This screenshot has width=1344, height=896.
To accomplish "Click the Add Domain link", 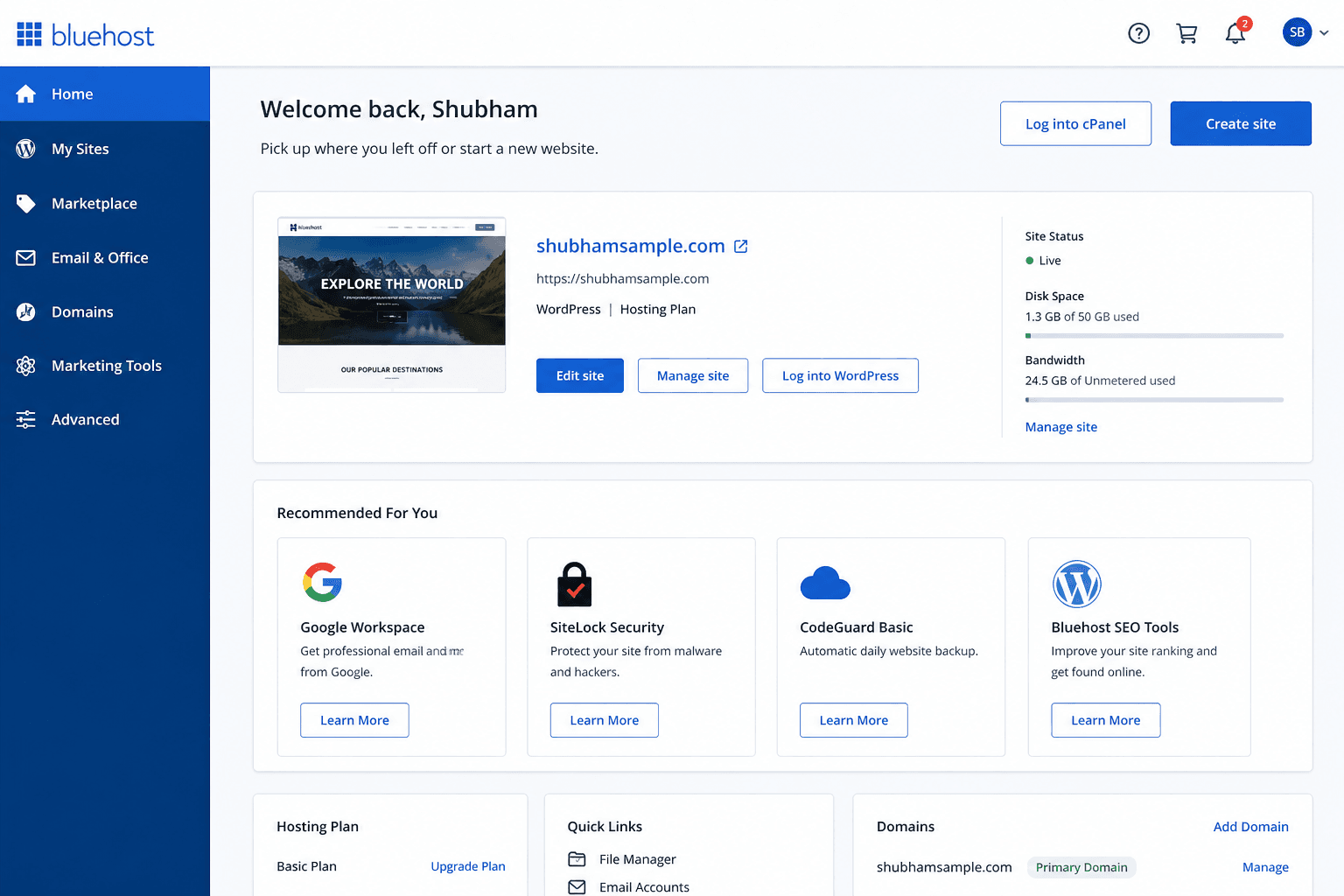I will click(1251, 827).
